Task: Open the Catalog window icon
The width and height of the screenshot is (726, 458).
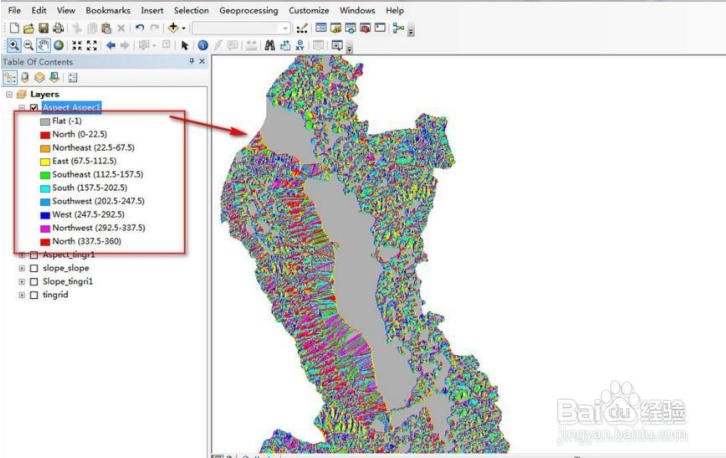Action: click(x=336, y=28)
